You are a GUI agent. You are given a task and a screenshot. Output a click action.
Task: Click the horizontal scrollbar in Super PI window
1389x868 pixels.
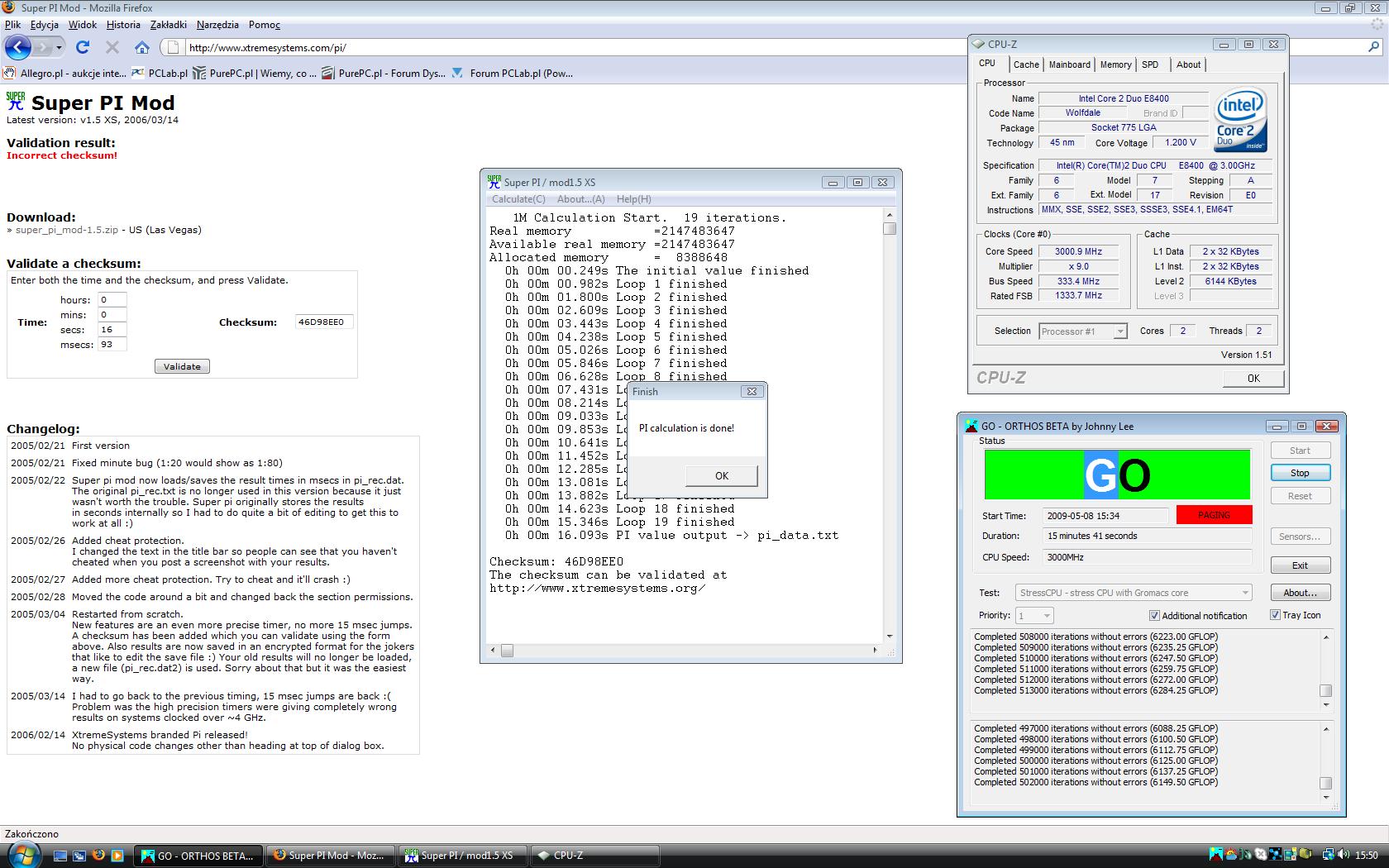684,651
